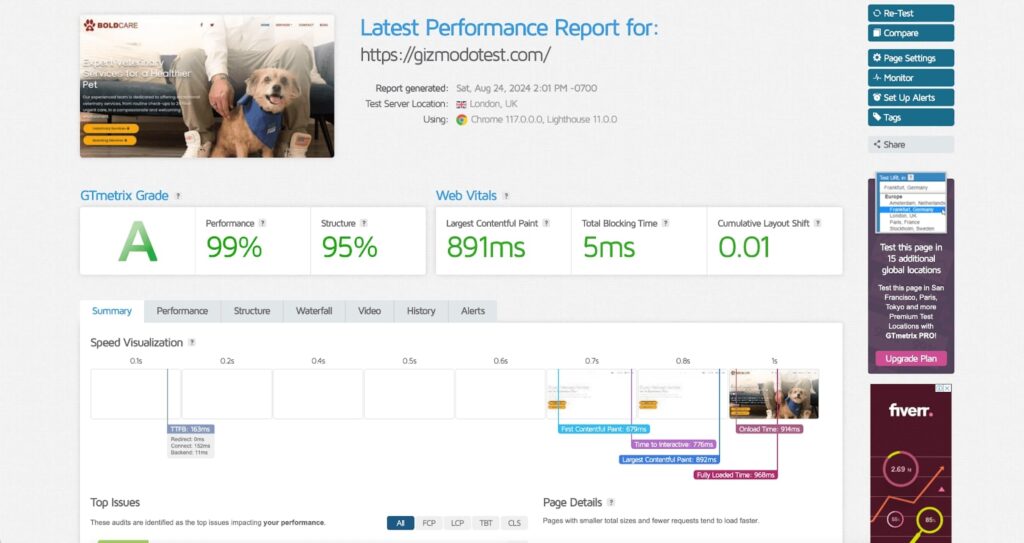Click the fiverr advertisement

pos(910,463)
